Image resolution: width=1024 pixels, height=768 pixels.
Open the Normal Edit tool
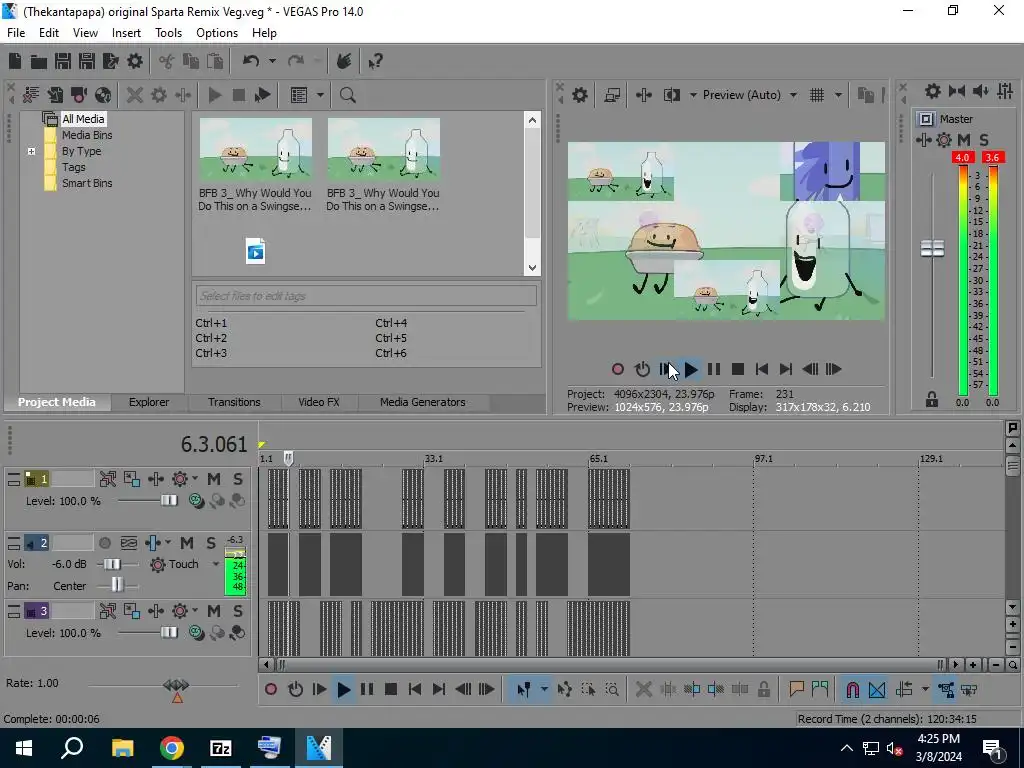pyautogui.click(x=524, y=689)
